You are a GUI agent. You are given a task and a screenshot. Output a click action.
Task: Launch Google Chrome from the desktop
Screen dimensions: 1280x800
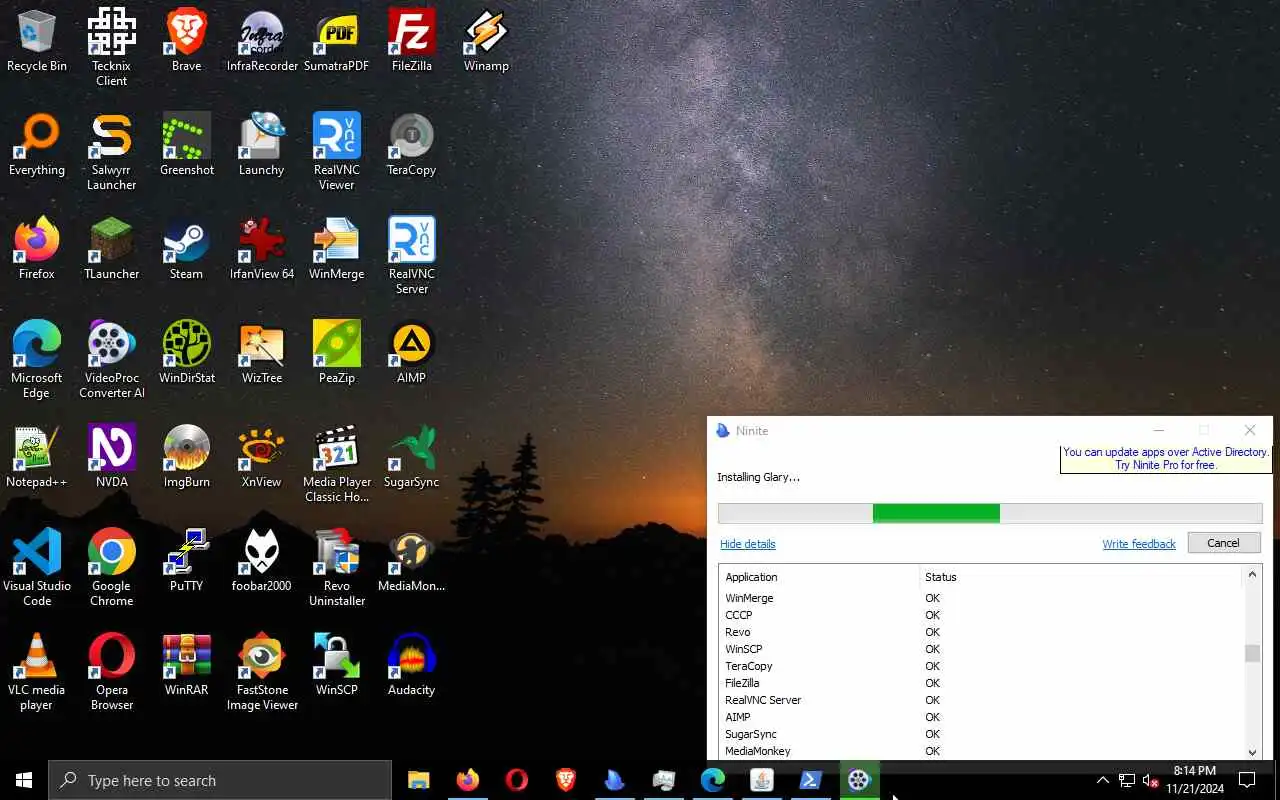tap(111, 567)
